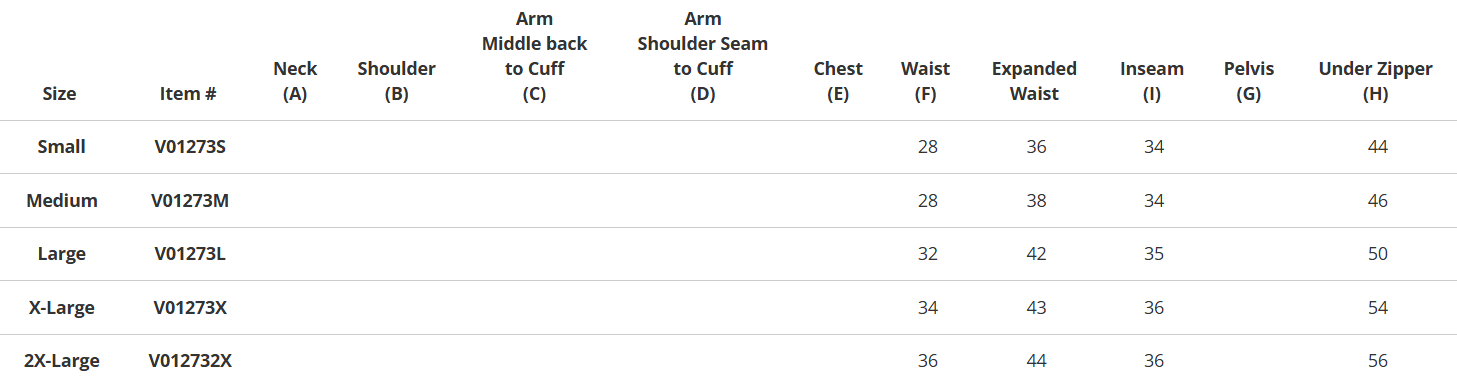
Task: Click item number V01273X
Action: 190,307
